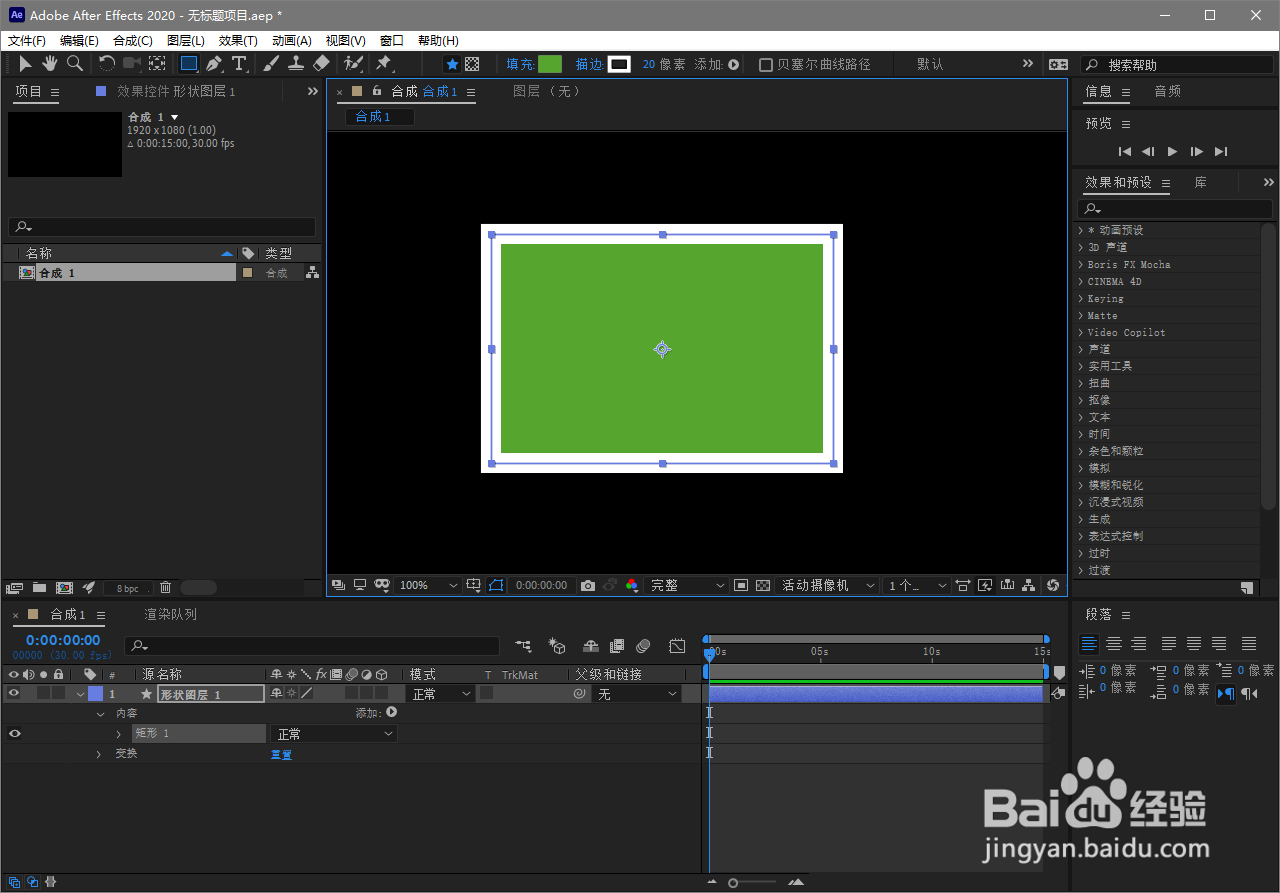Select the Rectangle shape tool
Screen dimensions: 1280x893
coord(189,63)
